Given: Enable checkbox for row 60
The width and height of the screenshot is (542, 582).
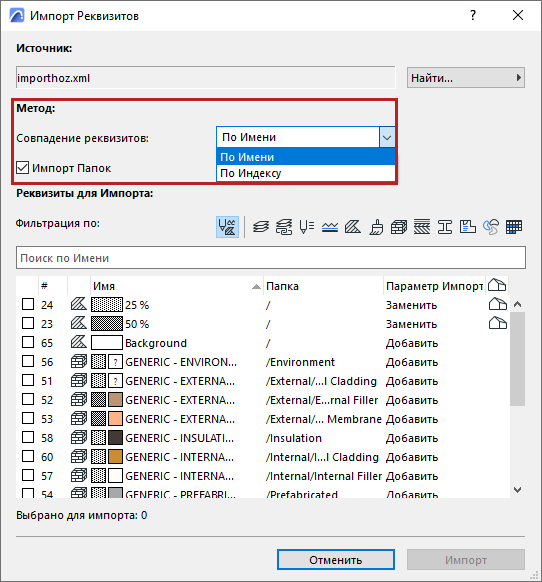Looking at the screenshot, I should (x=28, y=456).
